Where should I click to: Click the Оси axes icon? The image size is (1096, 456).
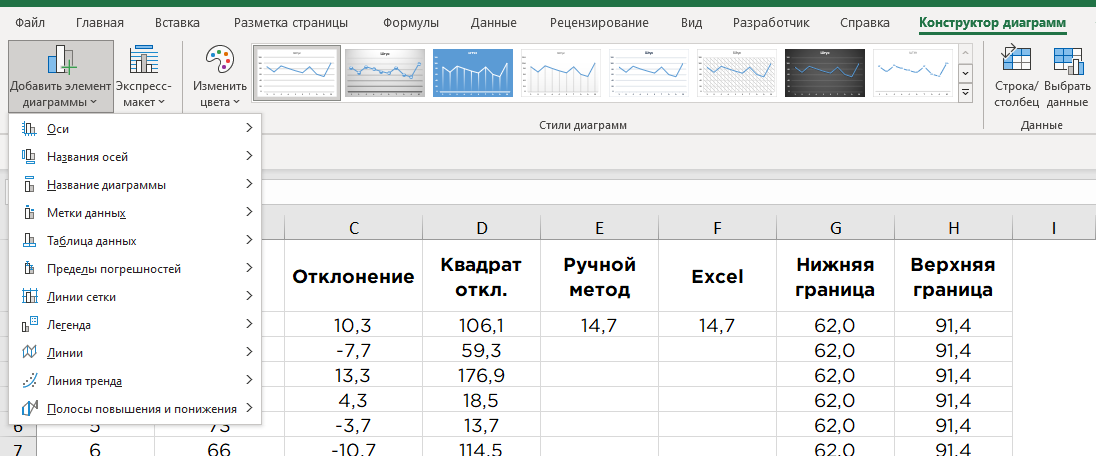pyautogui.click(x=29, y=129)
